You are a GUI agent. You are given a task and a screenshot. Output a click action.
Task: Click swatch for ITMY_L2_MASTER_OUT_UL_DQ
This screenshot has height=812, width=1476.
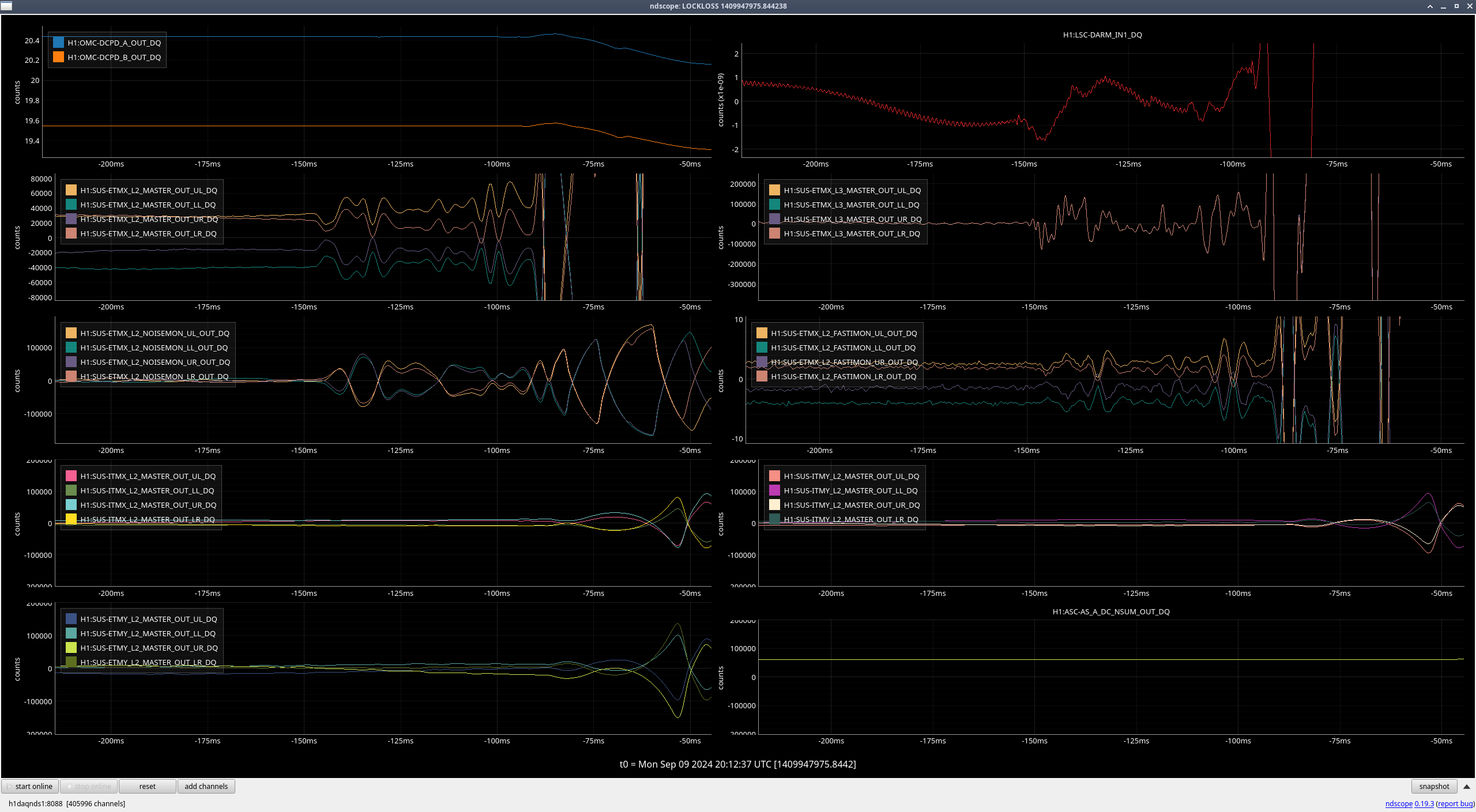tap(774, 476)
